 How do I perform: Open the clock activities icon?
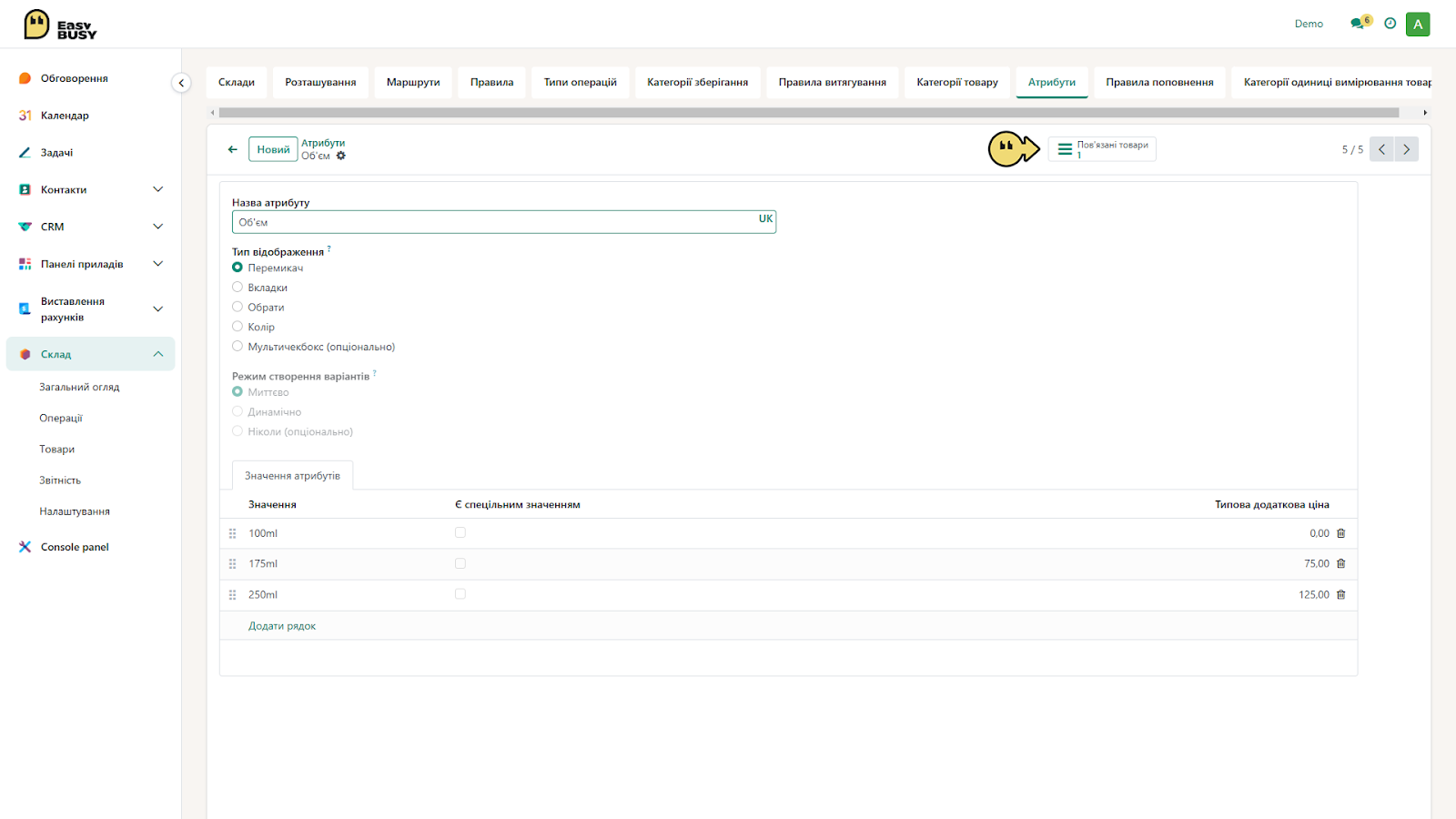click(1390, 24)
